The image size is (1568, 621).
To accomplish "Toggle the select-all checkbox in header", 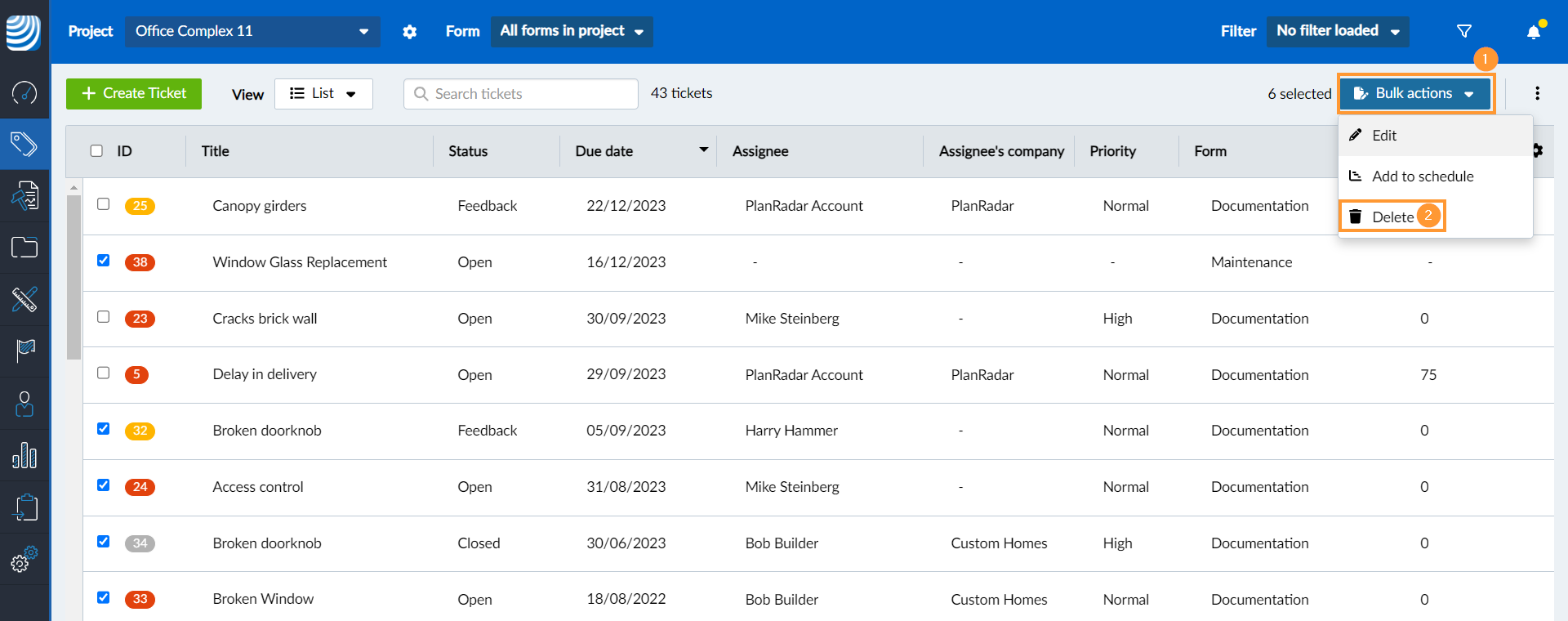I will click(x=96, y=151).
